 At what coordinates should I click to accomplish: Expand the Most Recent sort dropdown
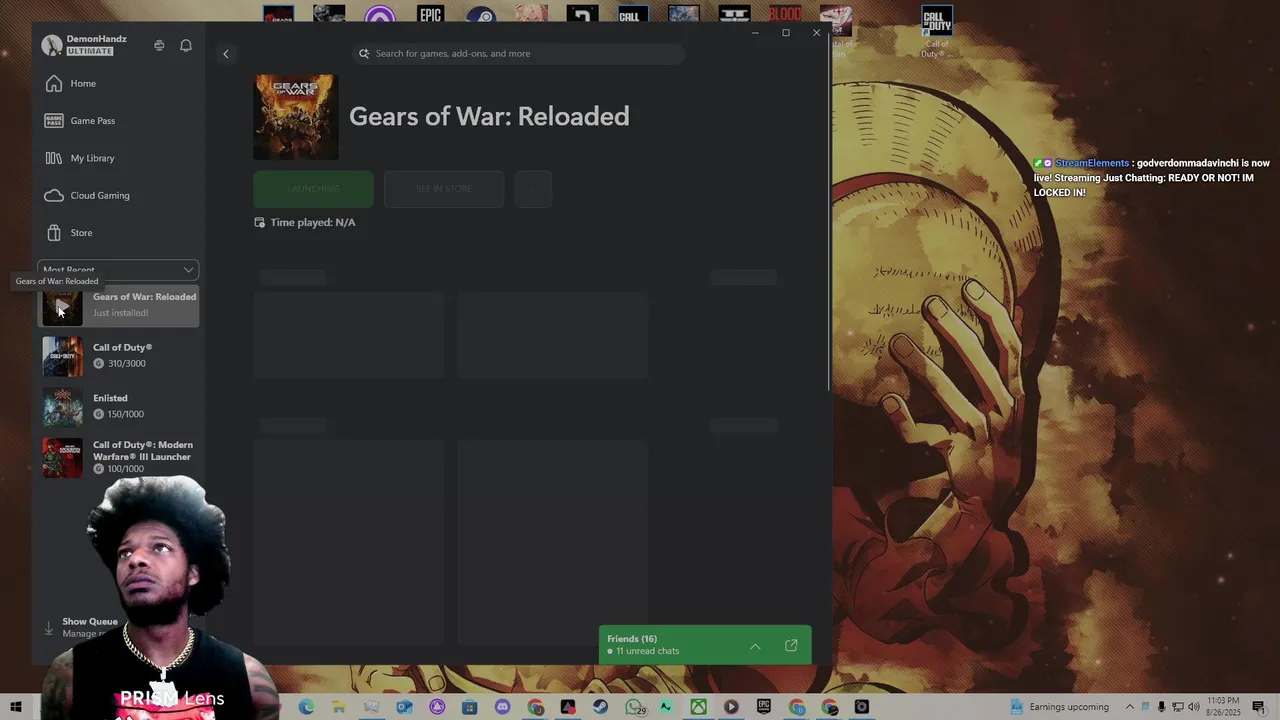click(118, 270)
